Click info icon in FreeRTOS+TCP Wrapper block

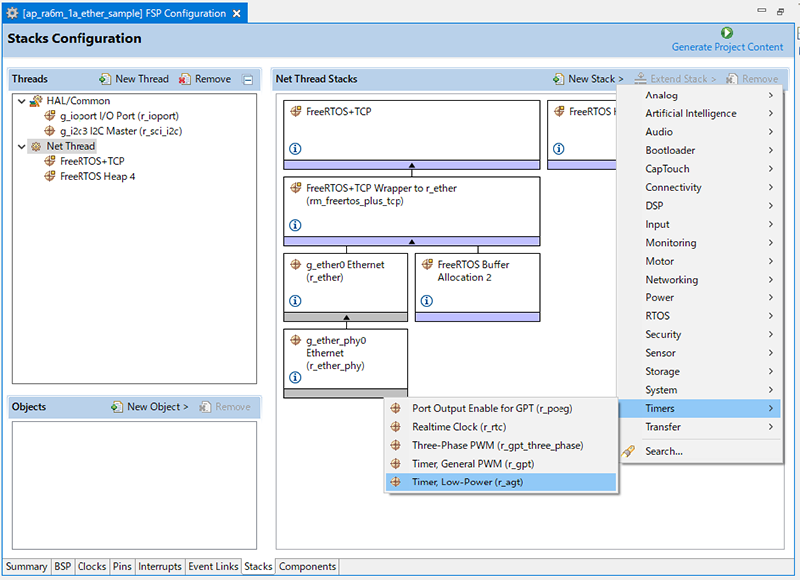(x=295, y=225)
